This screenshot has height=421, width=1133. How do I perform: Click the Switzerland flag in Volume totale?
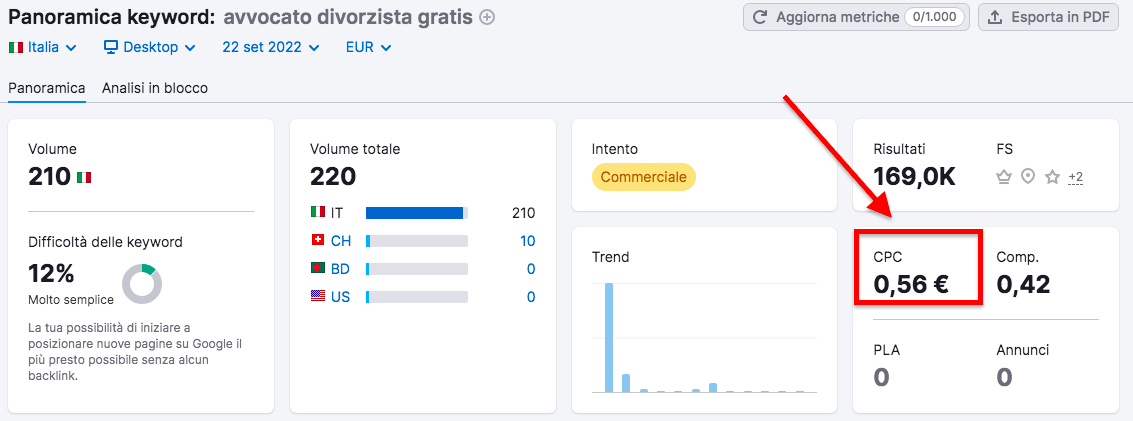(x=318, y=241)
